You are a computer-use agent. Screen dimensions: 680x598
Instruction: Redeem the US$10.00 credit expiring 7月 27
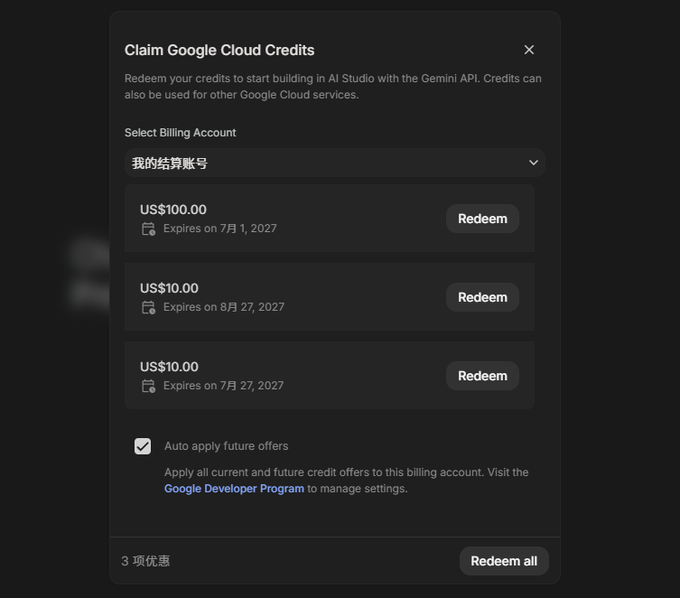482,376
